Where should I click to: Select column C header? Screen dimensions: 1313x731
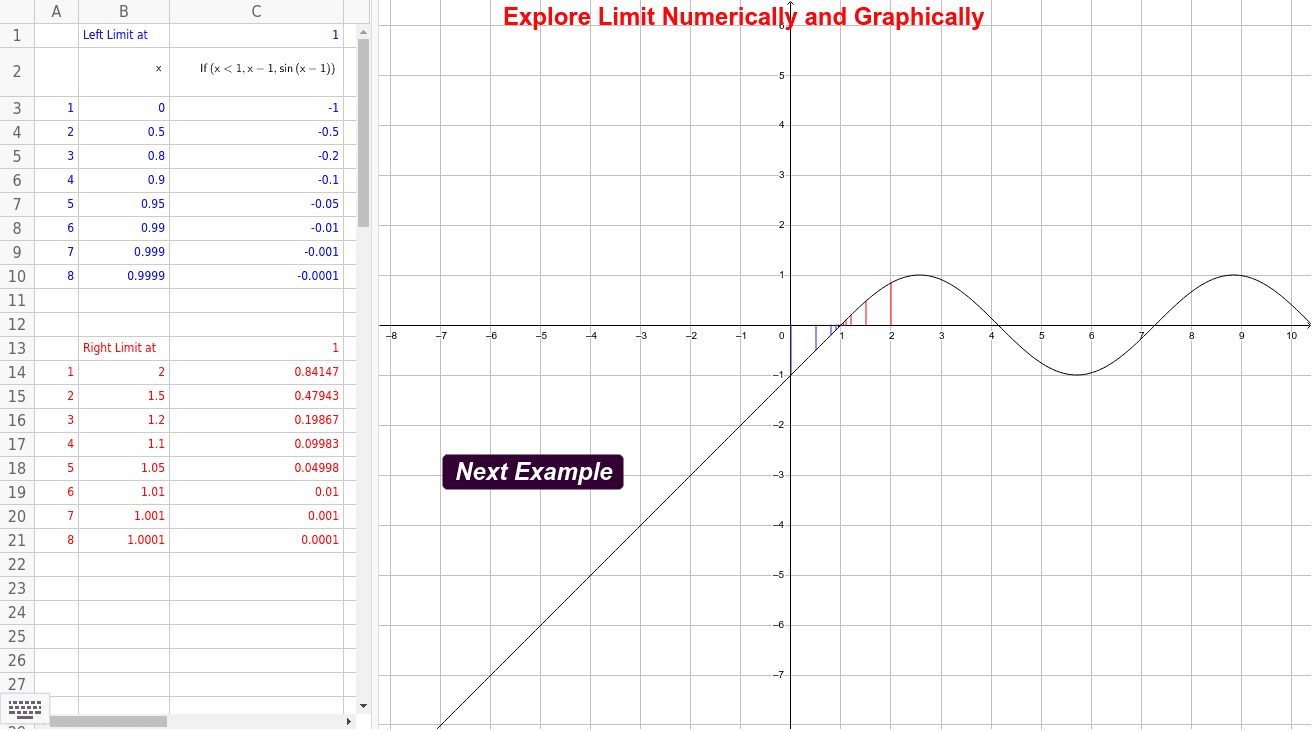point(257,11)
